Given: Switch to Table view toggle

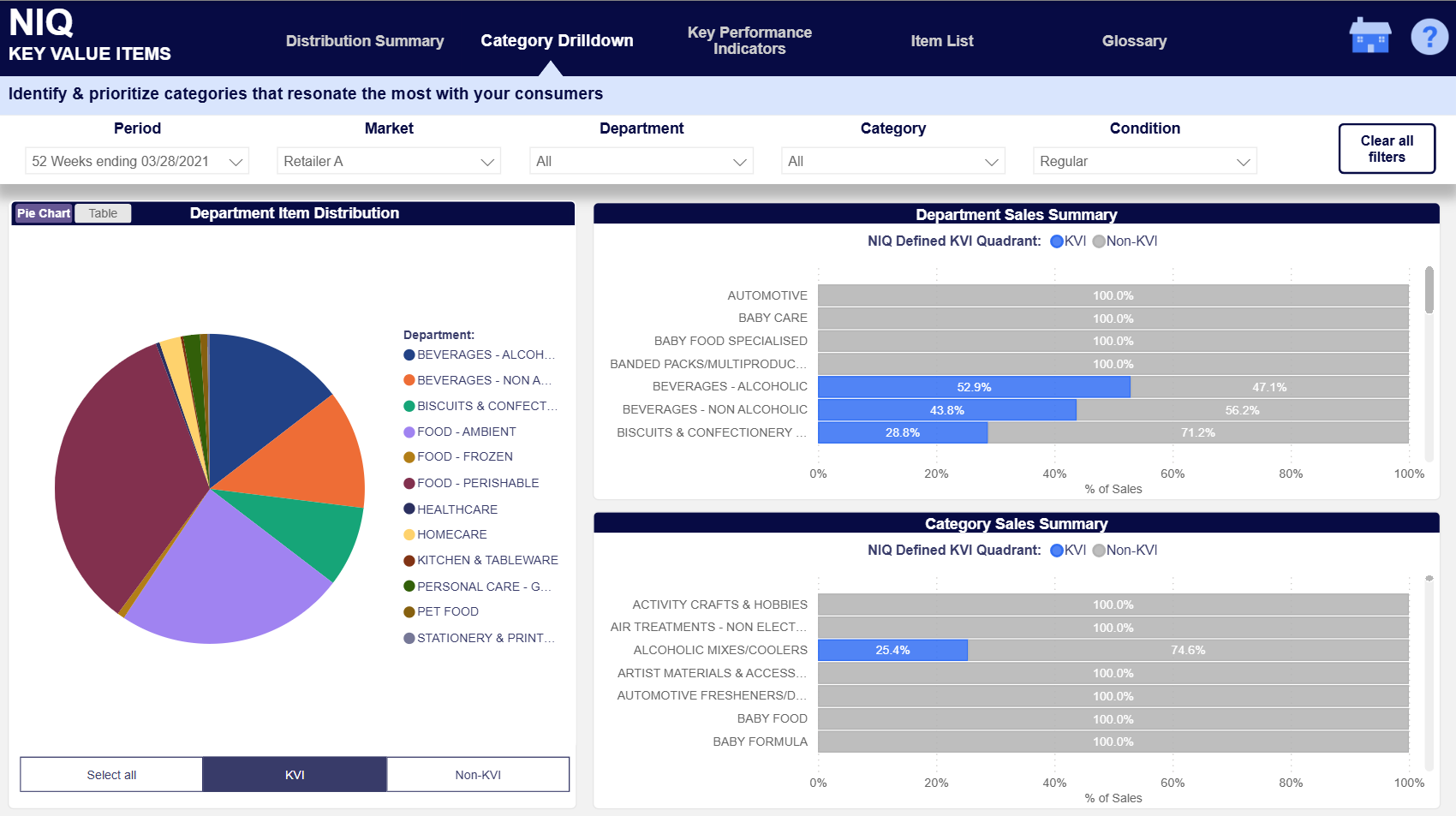Looking at the screenshot, I should coord(103,213).
